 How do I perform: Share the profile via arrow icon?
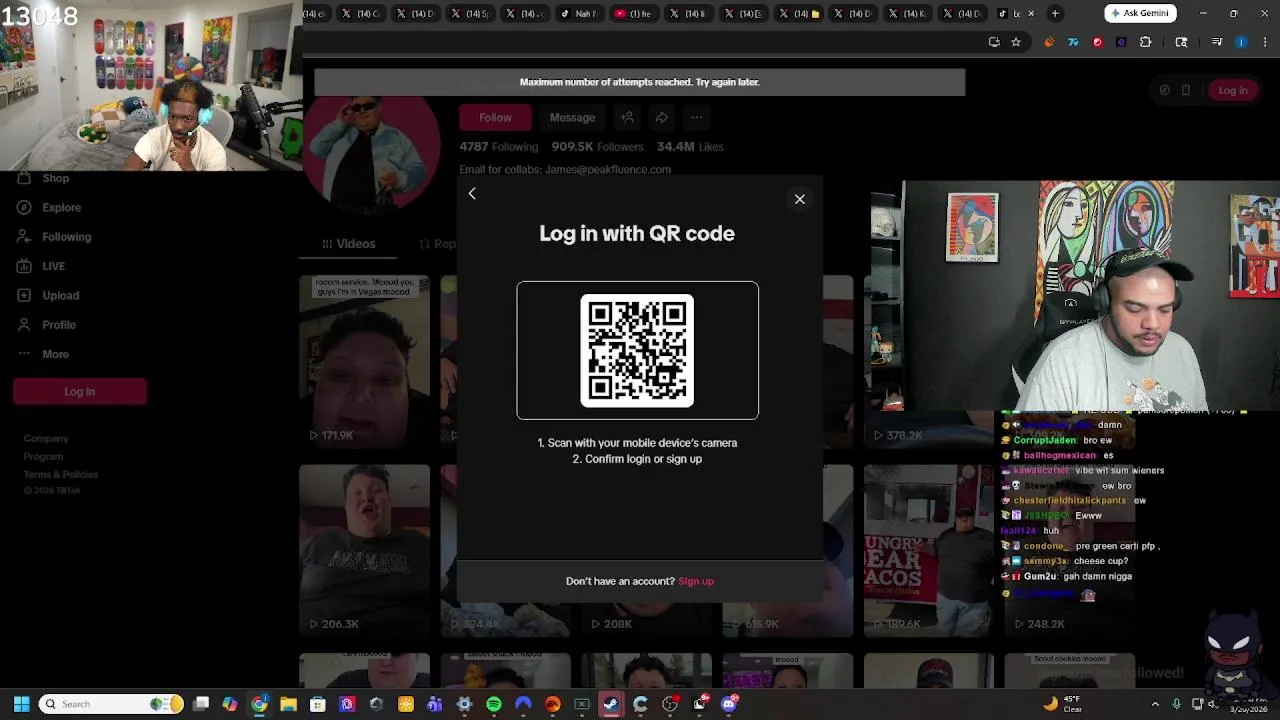(662, 117)
